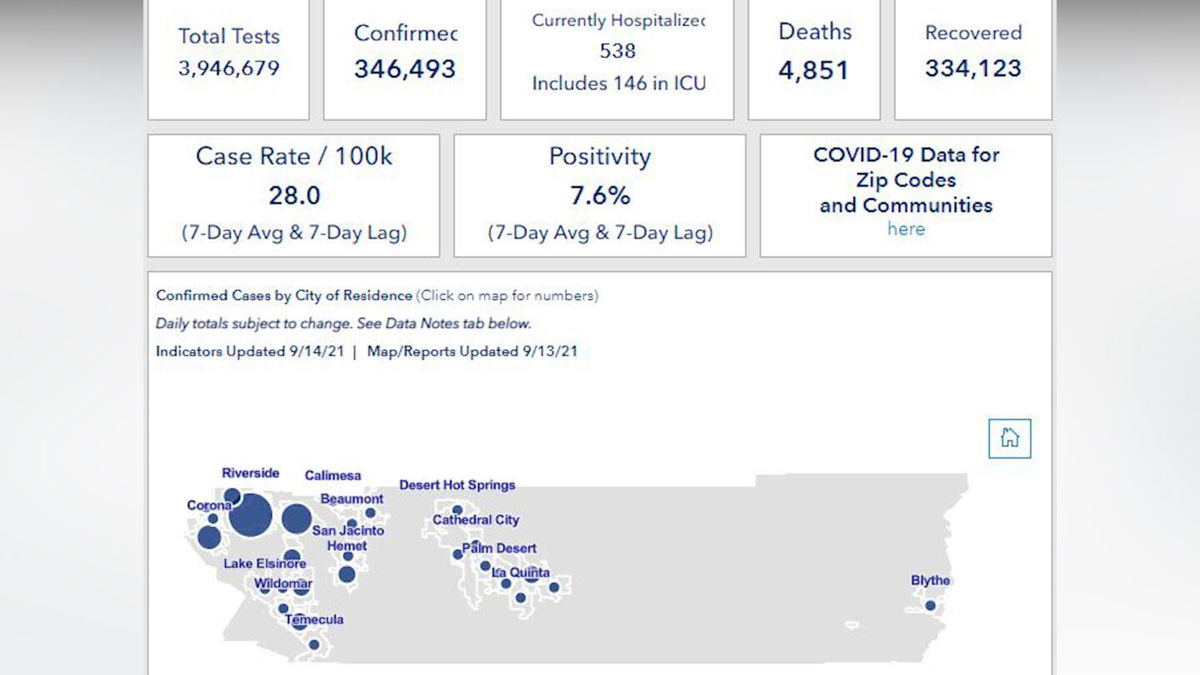Click the Blythe case circle on map

pyautogui.click(x=930, y=605)
